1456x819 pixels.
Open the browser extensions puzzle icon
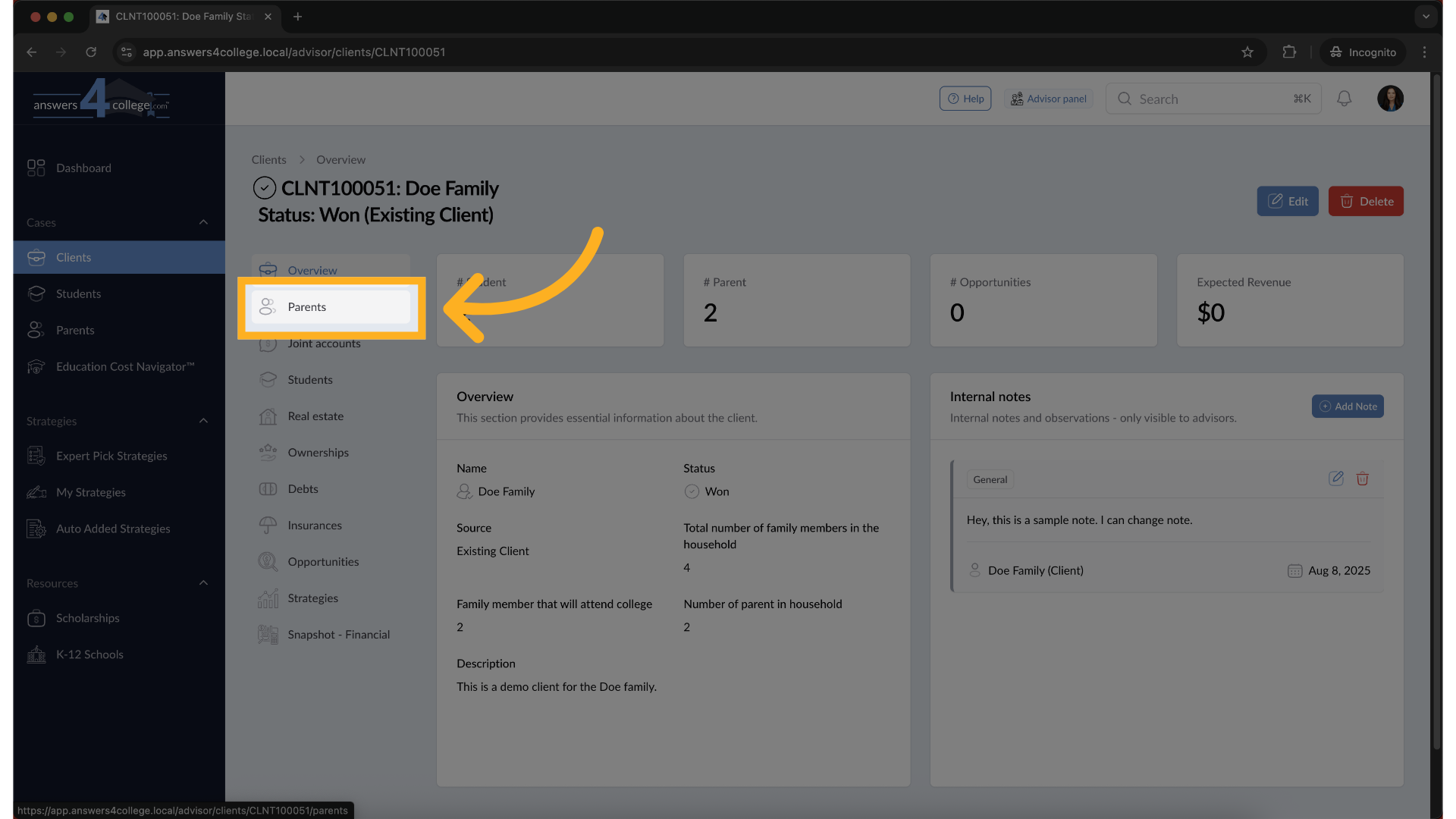[1289, 52]
